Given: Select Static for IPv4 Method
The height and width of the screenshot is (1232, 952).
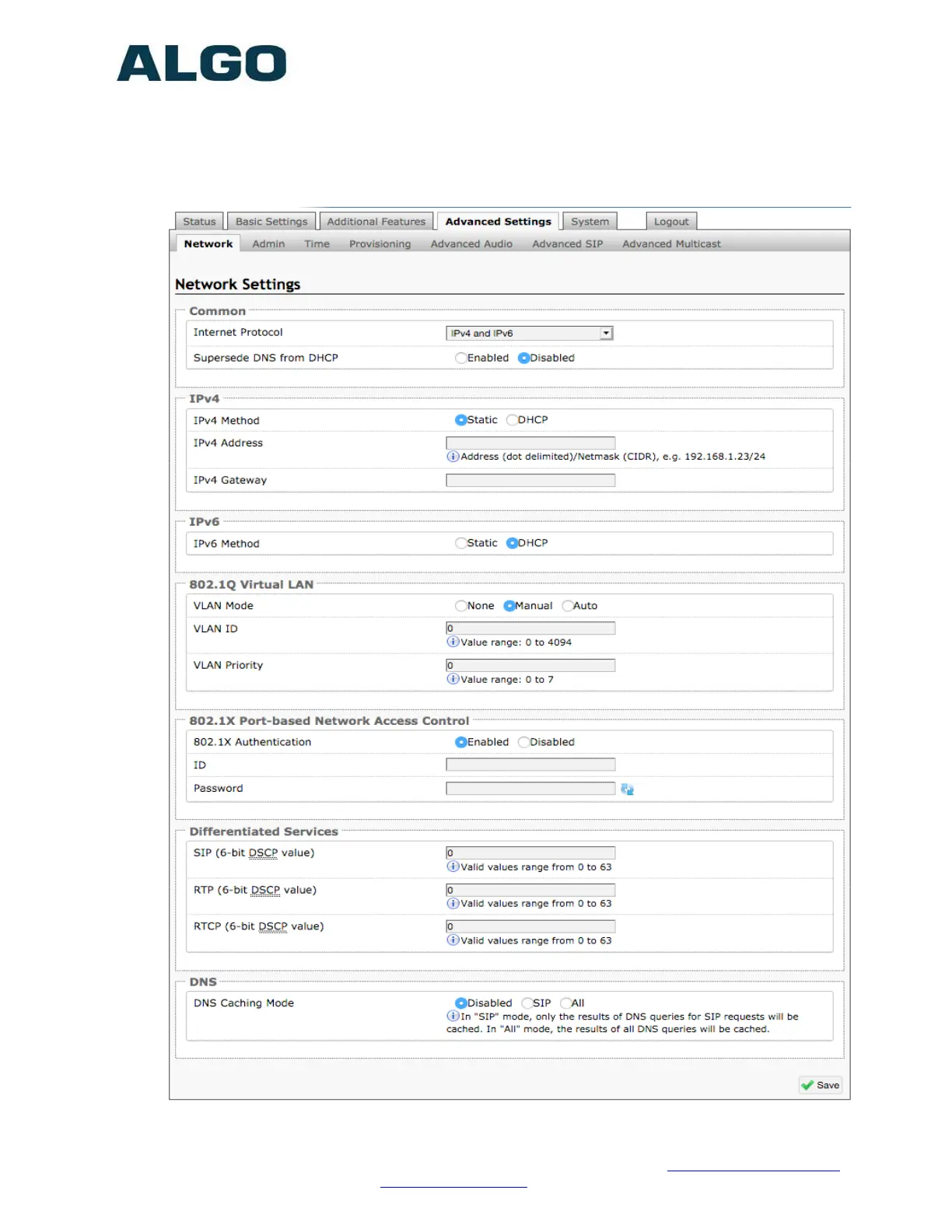Looking at the screenshot, I should pyautogui.click(x=460, y=420).
